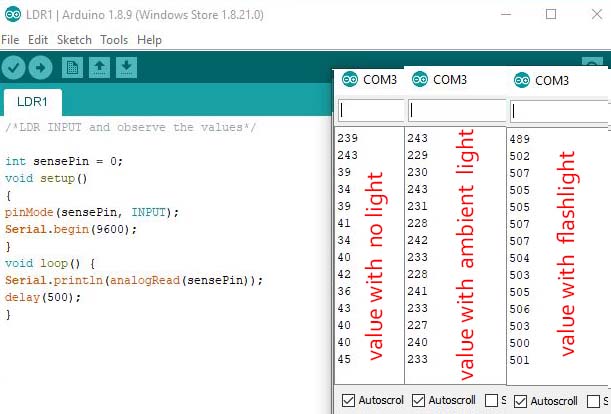Focus the send input of the ambient-light COM3 monitor
The height and width of the screenshot is (414, 611).
(x=457, y=111)
